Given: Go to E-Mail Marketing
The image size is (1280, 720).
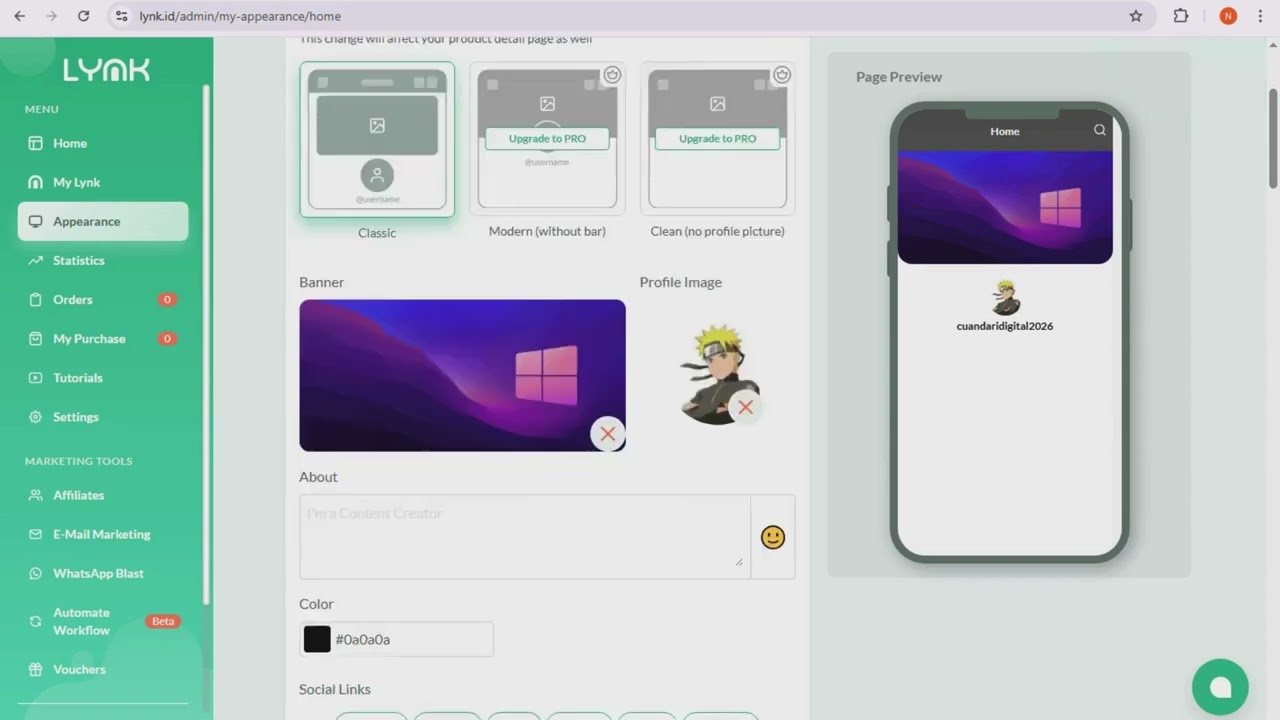Looking at the screenshot, I should click(x=103, y=534).
